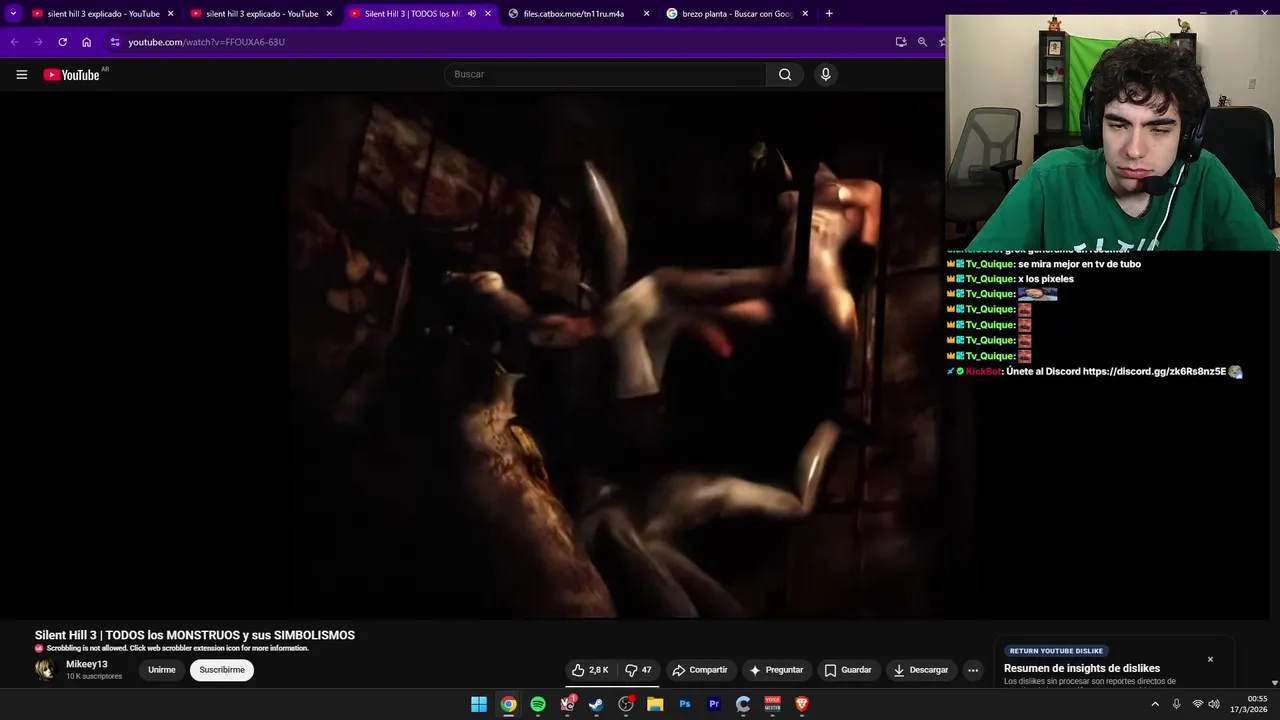Reload the current YouTube page
1280x720 pixels.
tap(62, 42)
